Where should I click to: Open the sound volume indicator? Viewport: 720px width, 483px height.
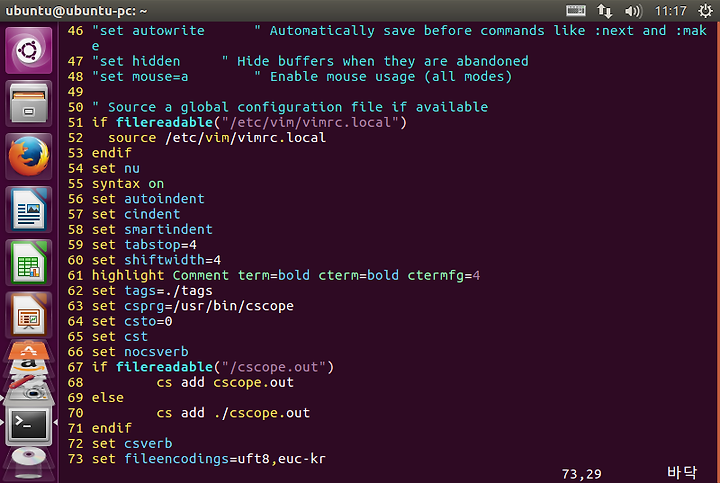(633, 10)
